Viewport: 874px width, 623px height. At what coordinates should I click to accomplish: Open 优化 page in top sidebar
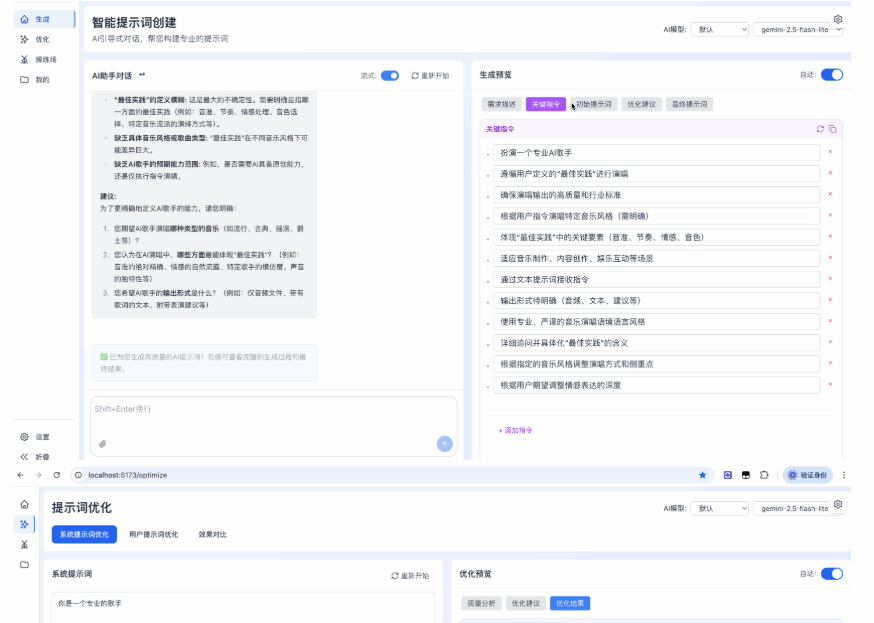(x=40, y=39)
